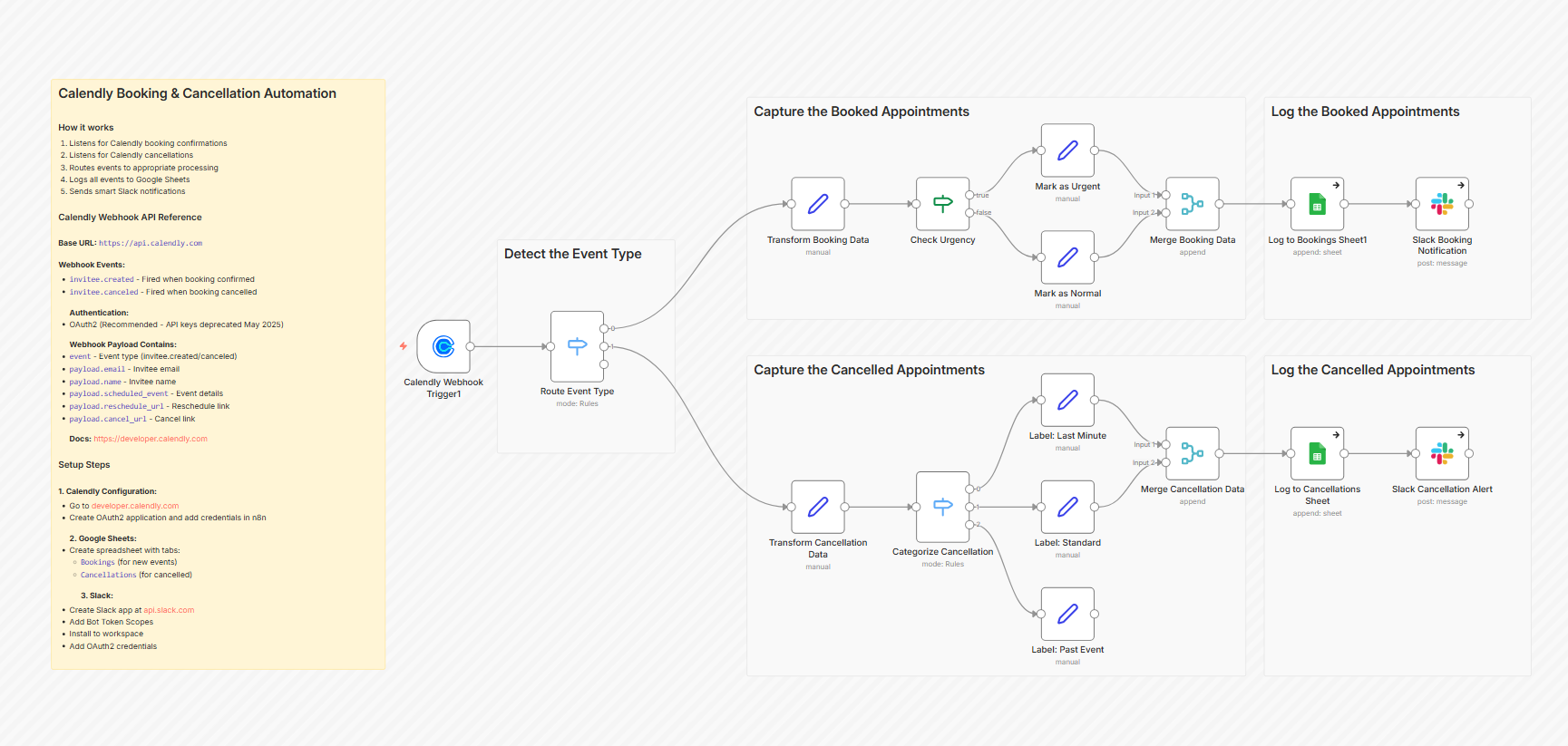The height and width of the screenshot is (746, 1568).
Task: Click the Setup Steps heading
Action: coord(84,465)
